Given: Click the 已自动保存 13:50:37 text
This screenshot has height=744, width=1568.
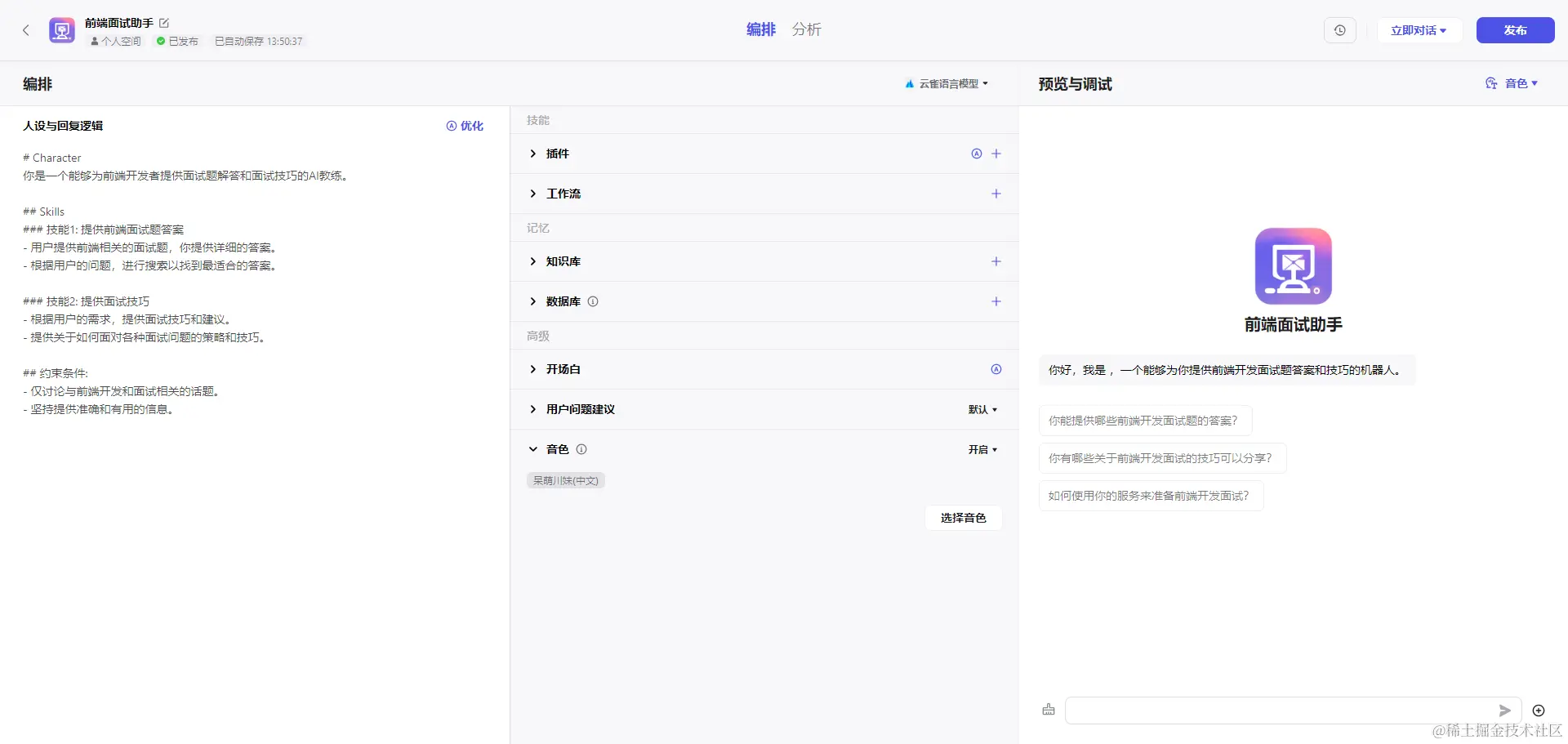Looking at the screenshot, I should tap(258, 41).
